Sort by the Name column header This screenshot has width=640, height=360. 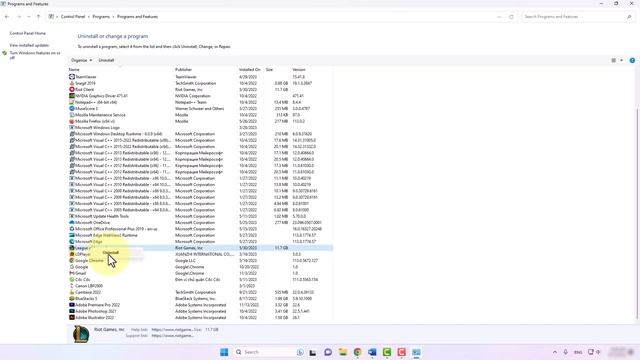coord(74,70)
